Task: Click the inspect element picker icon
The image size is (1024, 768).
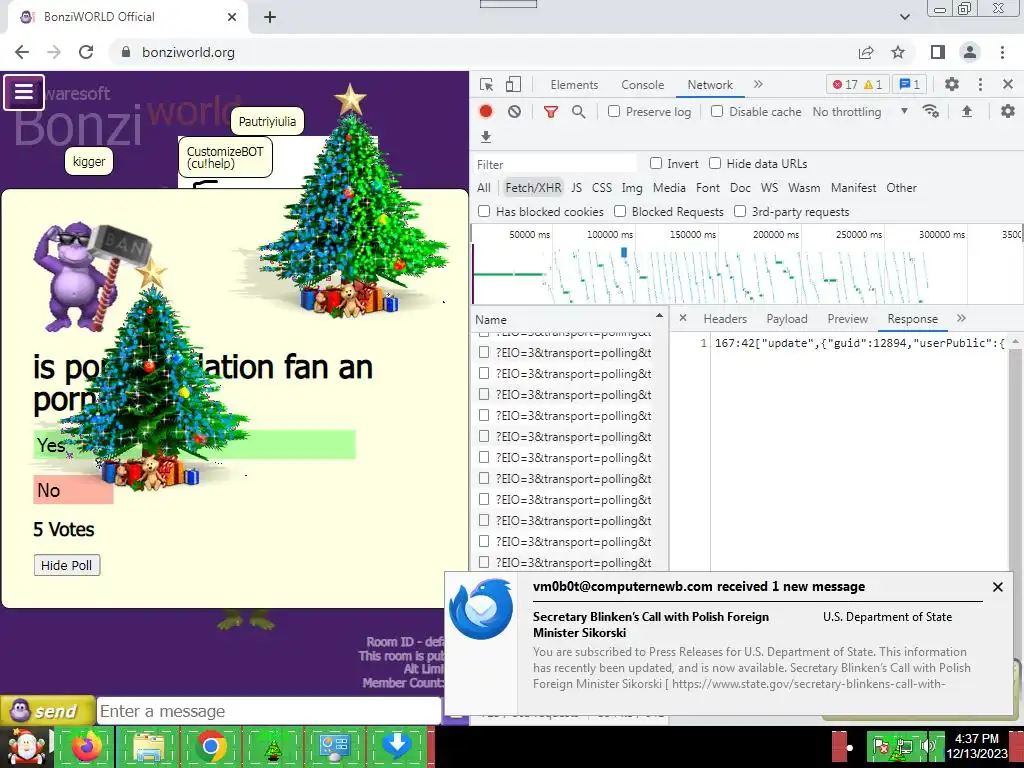Action: [487, 84]
